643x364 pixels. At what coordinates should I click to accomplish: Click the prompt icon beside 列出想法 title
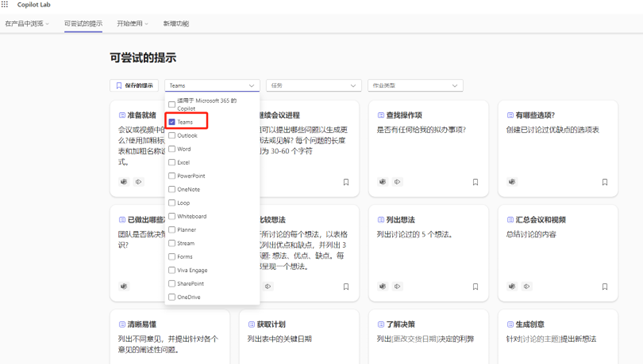click(x=381, y=220)
